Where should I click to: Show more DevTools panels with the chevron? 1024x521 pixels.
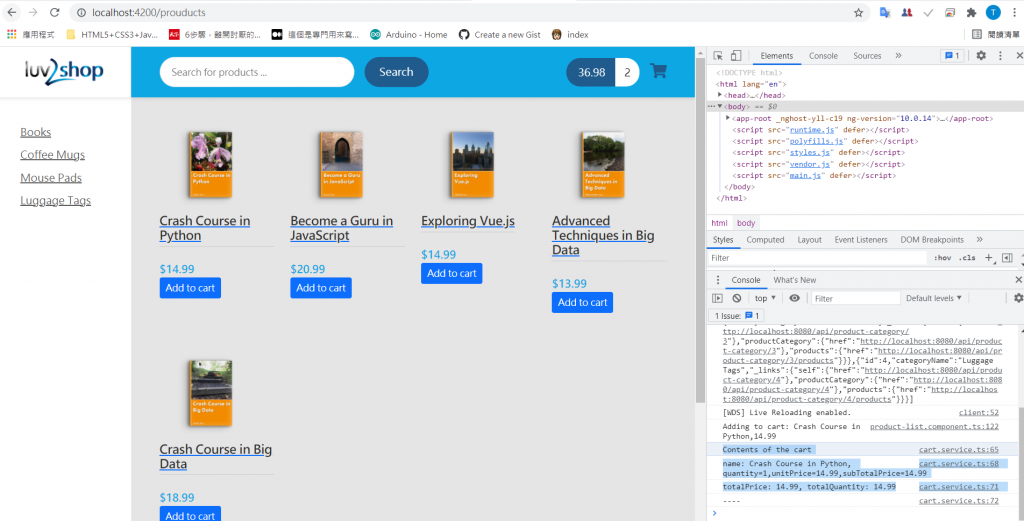pyautogui.click(x=898, y=55)
